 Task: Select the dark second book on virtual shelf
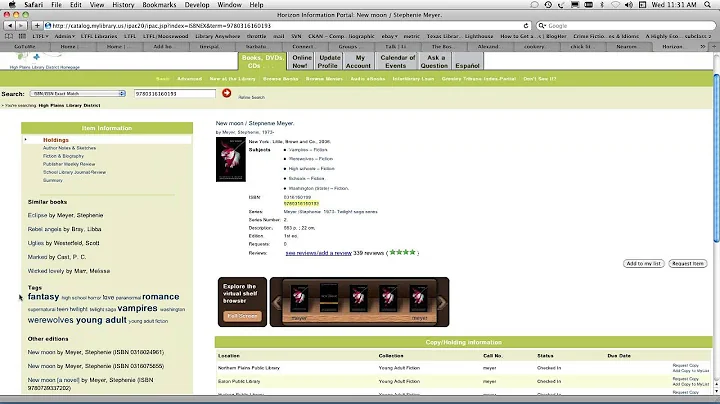[x=329, y=298]
